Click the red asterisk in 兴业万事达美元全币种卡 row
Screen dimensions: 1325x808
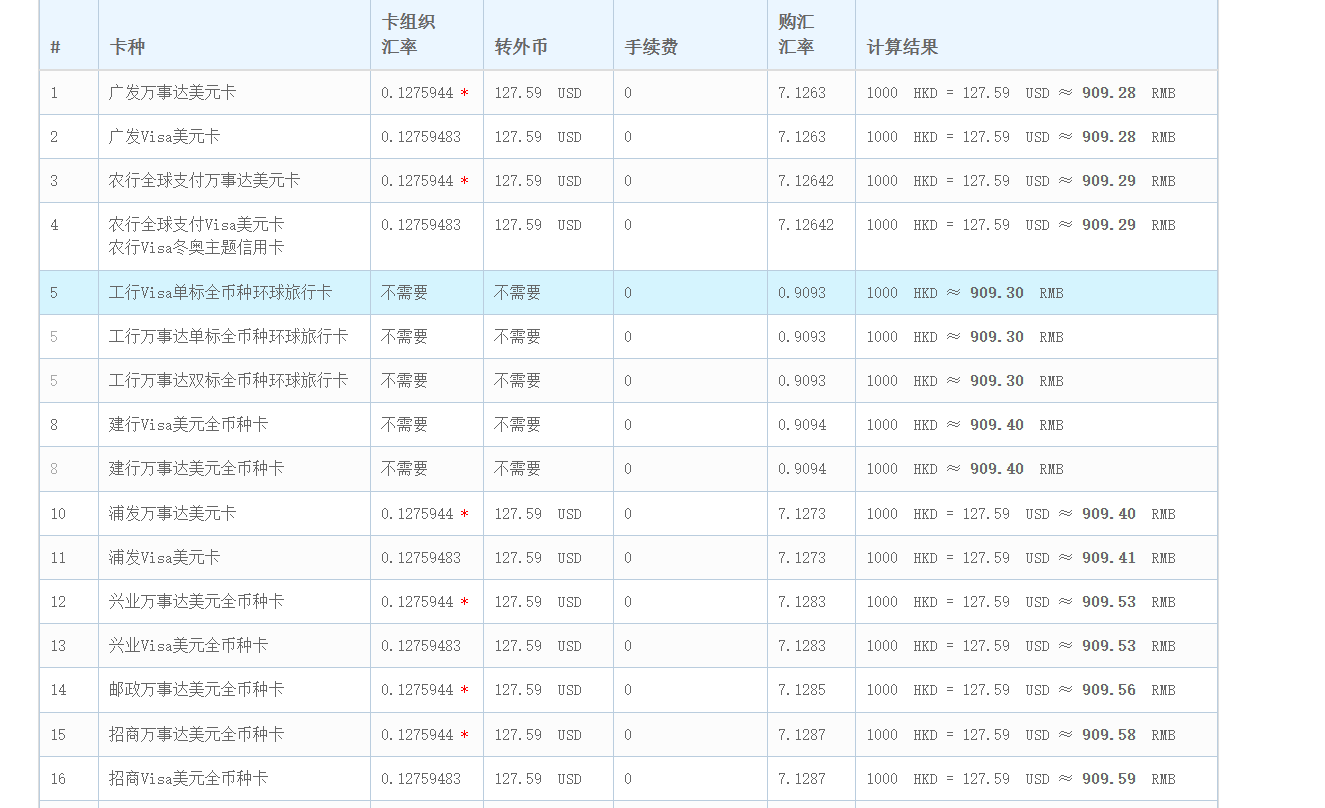(x=464, y=602)
